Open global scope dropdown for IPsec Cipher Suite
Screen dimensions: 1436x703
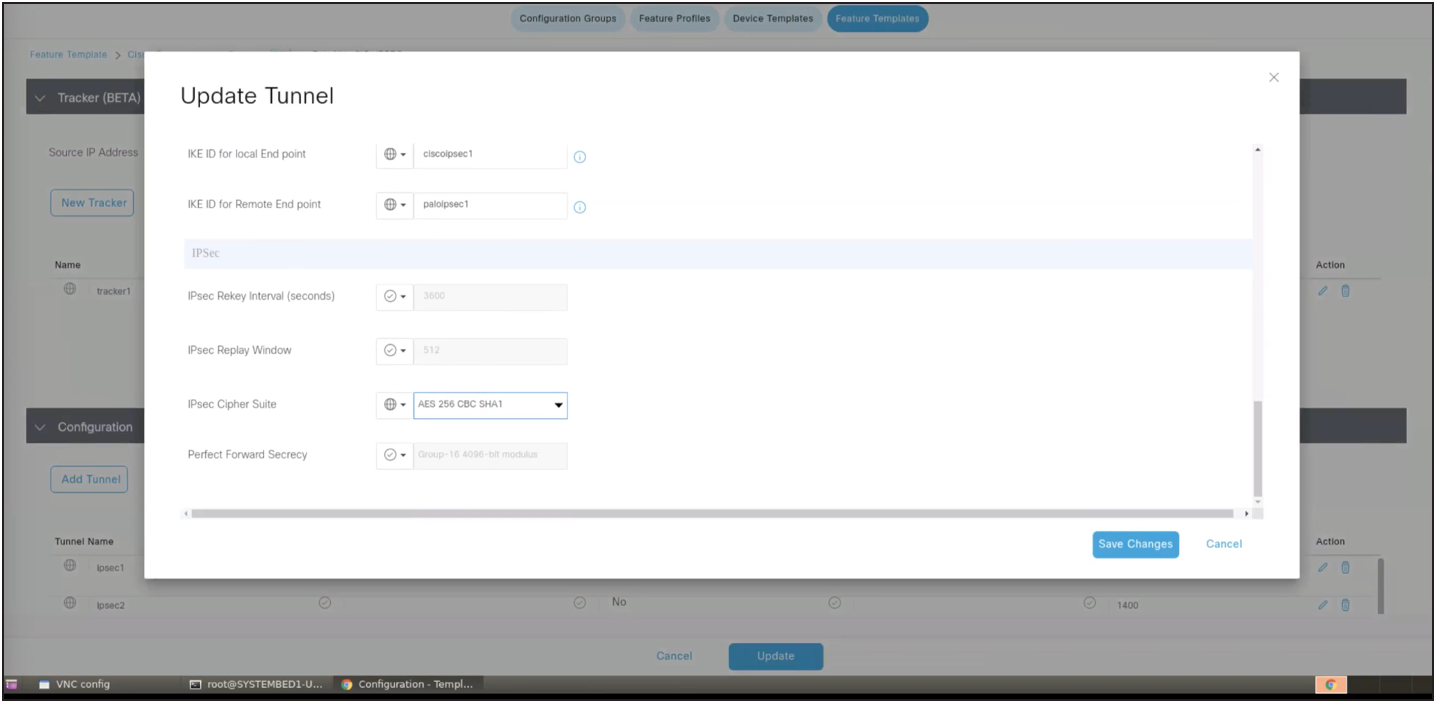pyautogui.click(x=395, y=405)
